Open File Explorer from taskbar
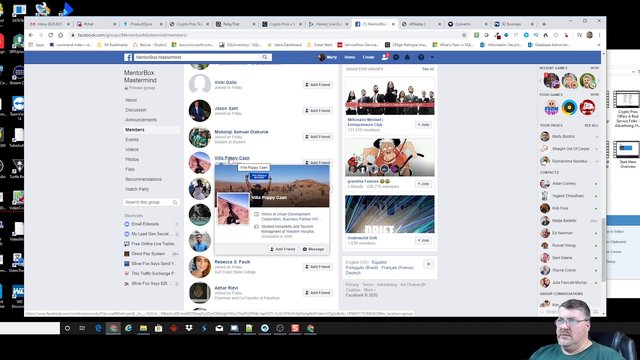Image resolution: width=640 pixels, height=360 pixels. click(x=143, y=328)
